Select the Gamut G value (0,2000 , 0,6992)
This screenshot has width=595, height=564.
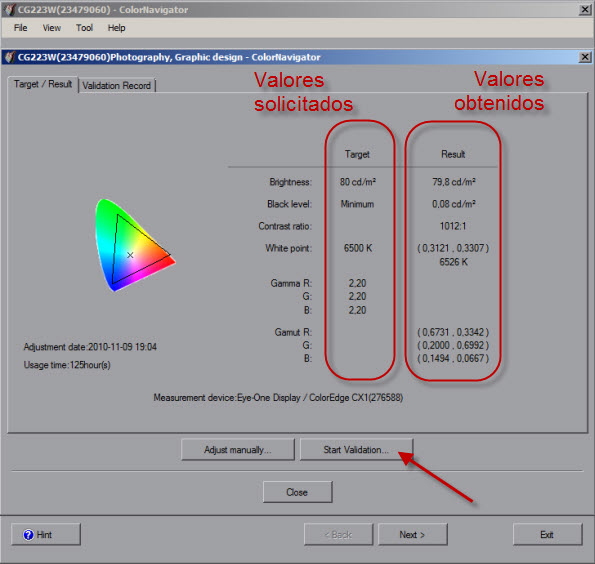(453, 345)
